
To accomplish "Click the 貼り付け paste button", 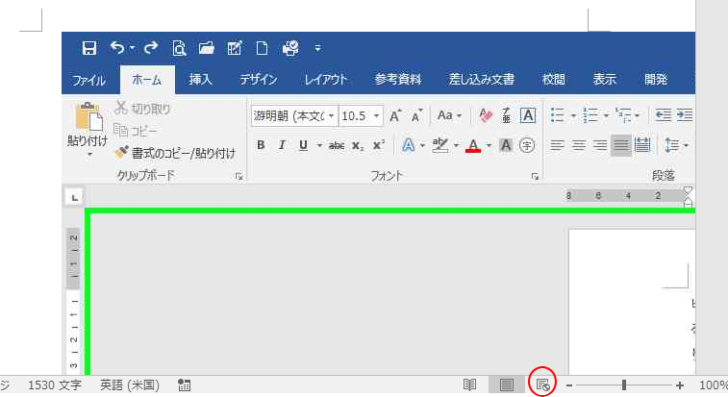I will pyautogui.click(x=88, y=123).
